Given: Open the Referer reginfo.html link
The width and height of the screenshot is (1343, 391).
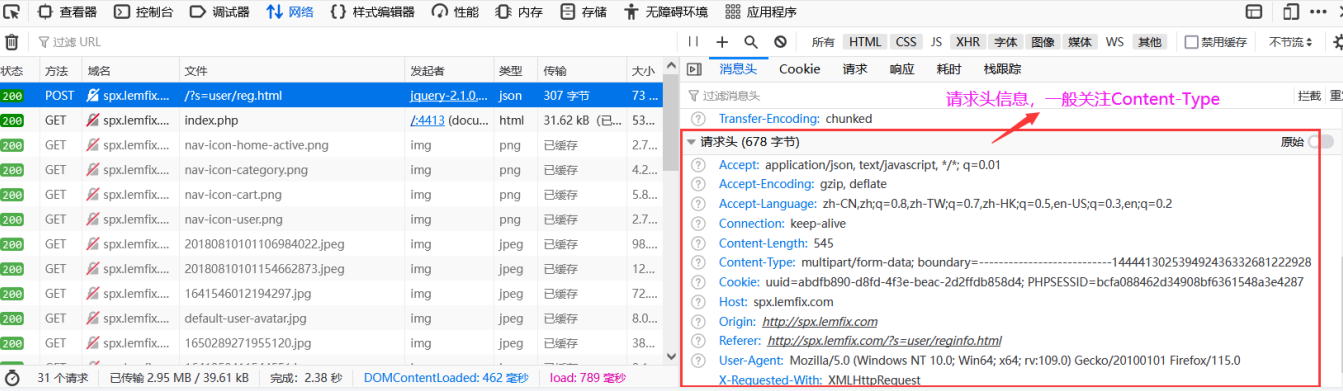Looking at the screenshot, I should [884, 341].
